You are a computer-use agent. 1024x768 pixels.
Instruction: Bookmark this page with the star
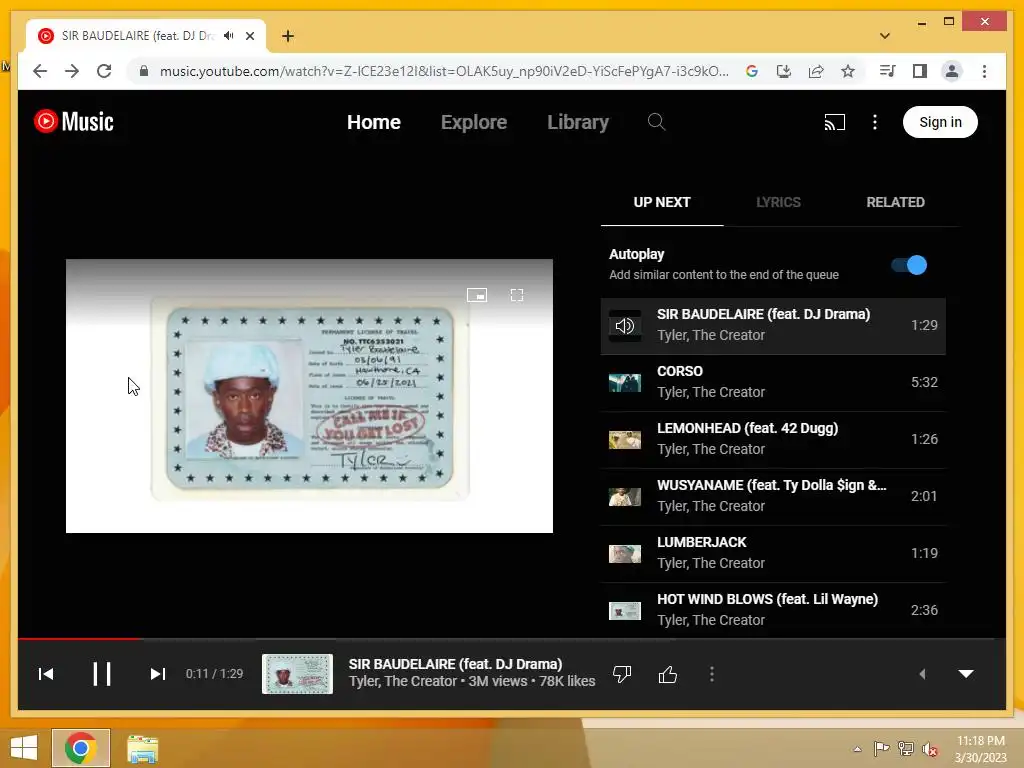point(848,71)
